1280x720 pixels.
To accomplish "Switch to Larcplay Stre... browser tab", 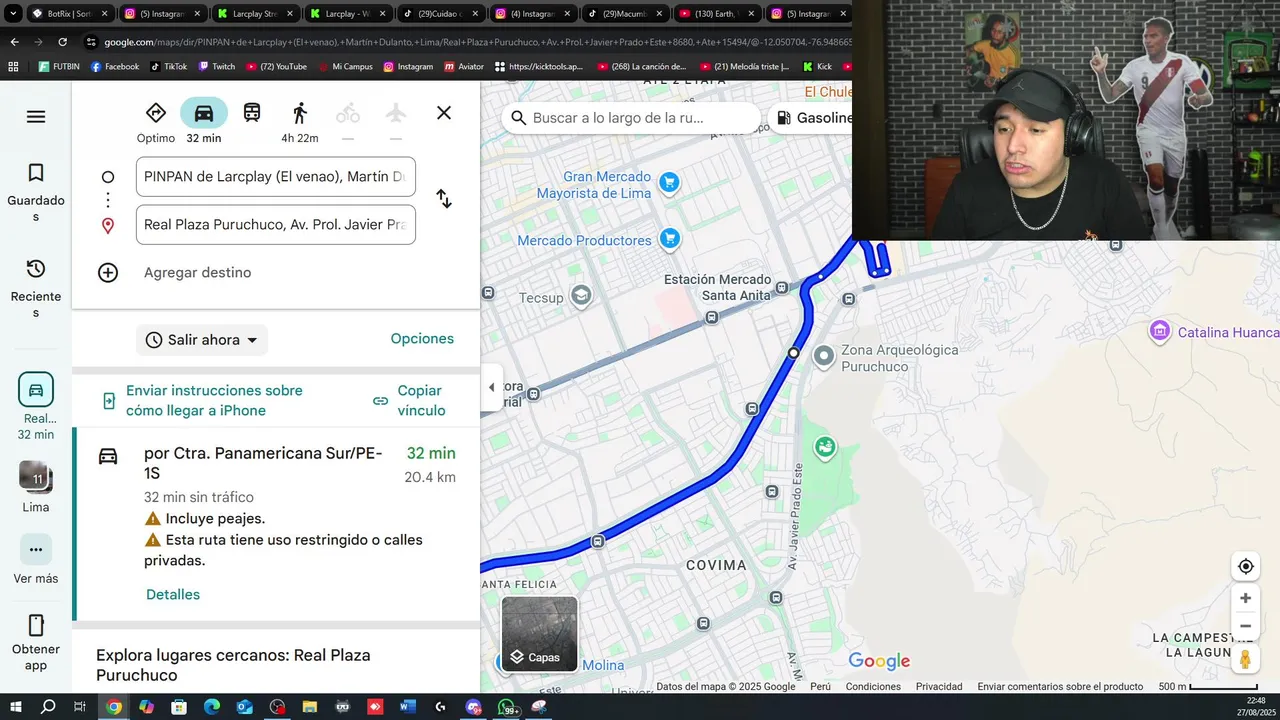I will [254, 14].
